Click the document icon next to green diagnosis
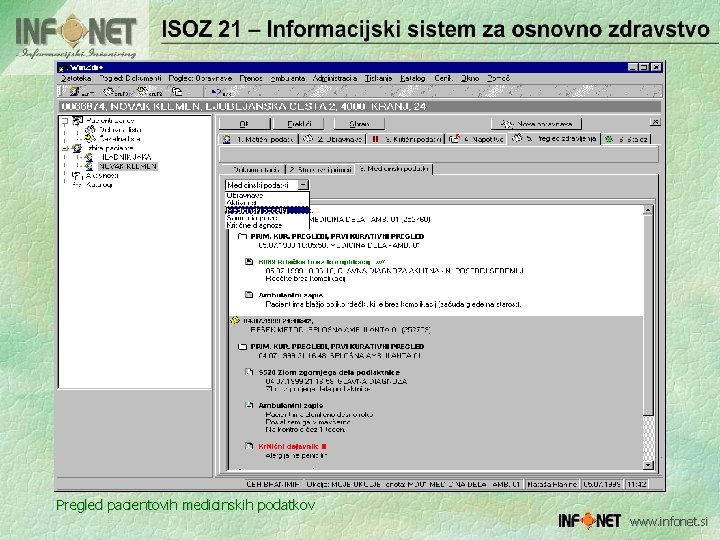 coord(249,261)
